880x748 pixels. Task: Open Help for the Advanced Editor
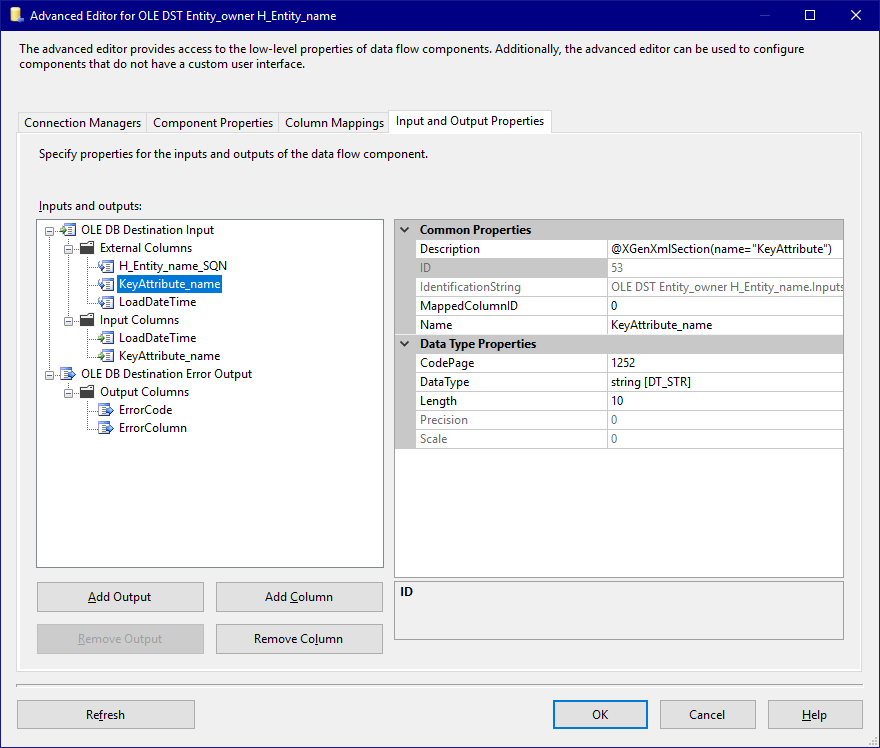814,714
